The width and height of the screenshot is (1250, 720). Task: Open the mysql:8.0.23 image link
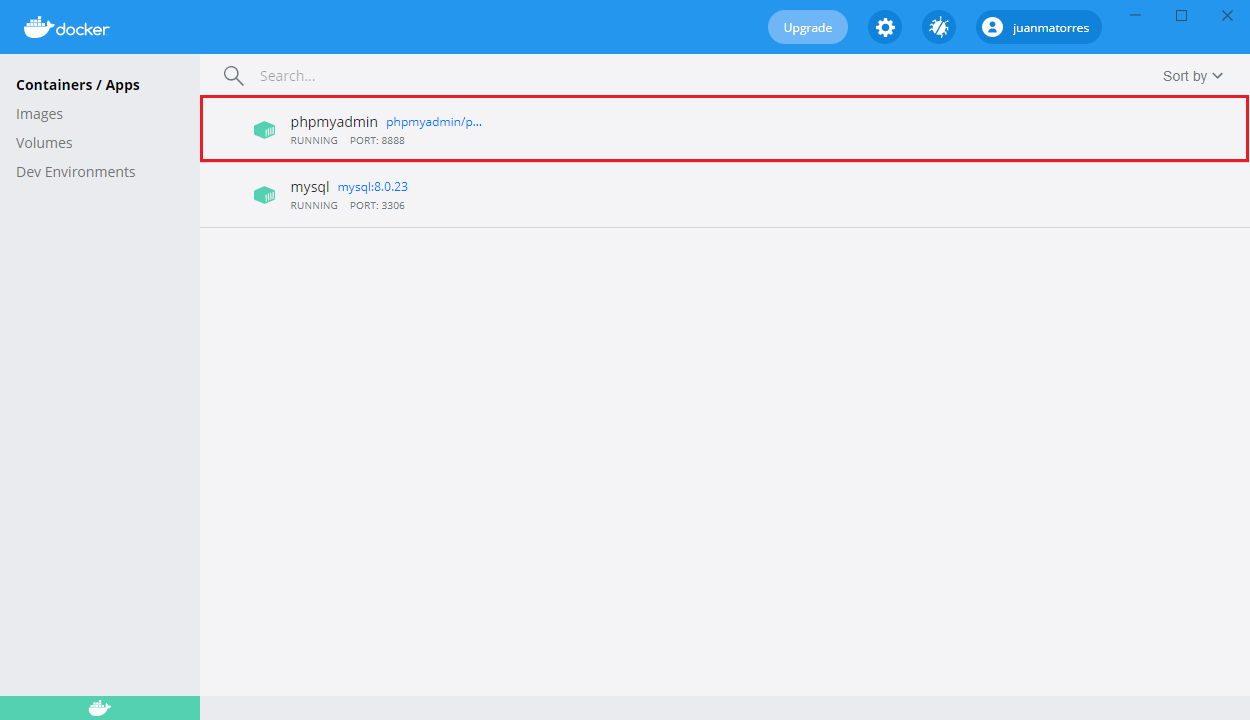[373, 187]
